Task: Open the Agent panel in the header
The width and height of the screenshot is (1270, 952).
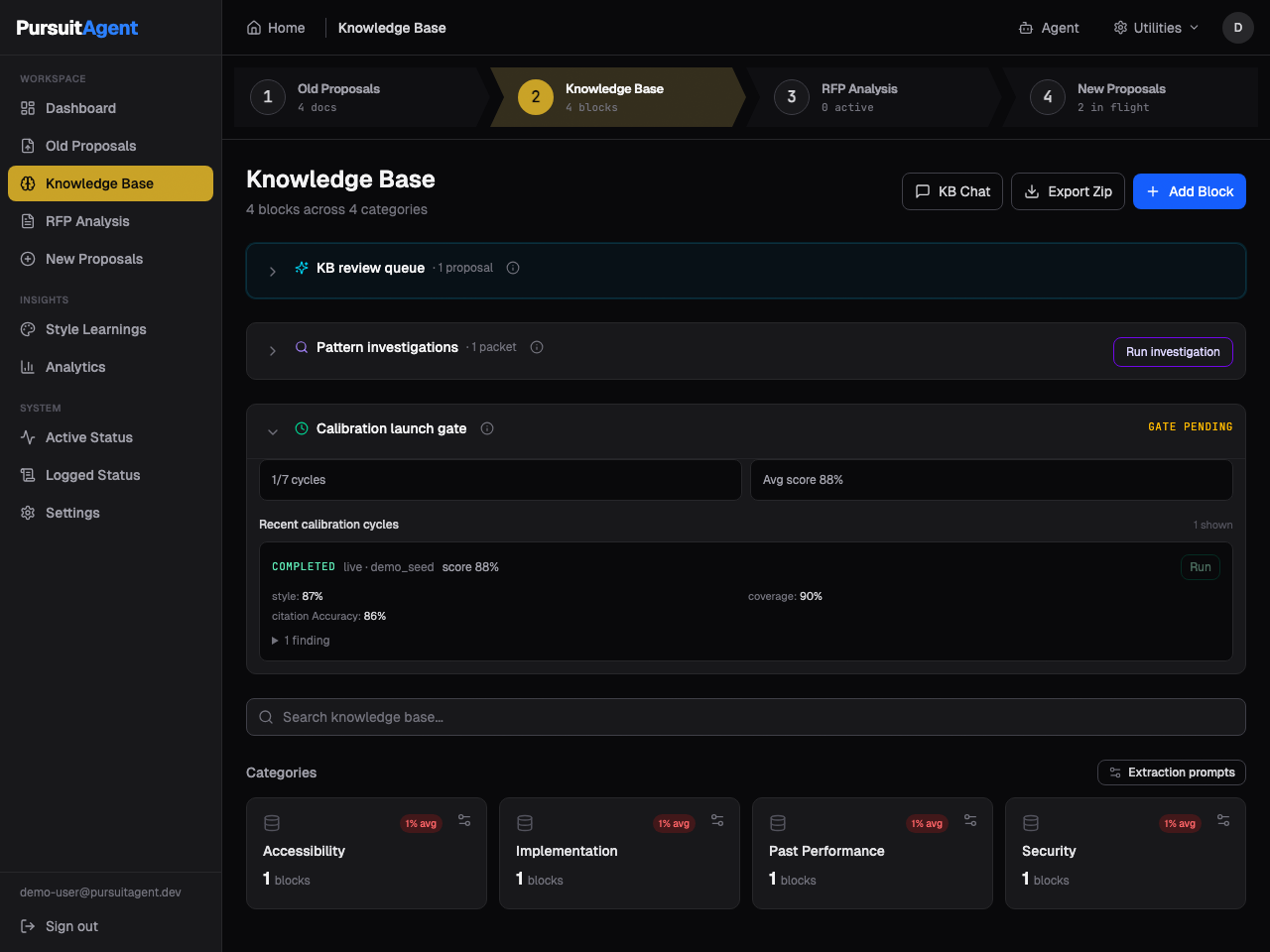Action: (1049, 28)
